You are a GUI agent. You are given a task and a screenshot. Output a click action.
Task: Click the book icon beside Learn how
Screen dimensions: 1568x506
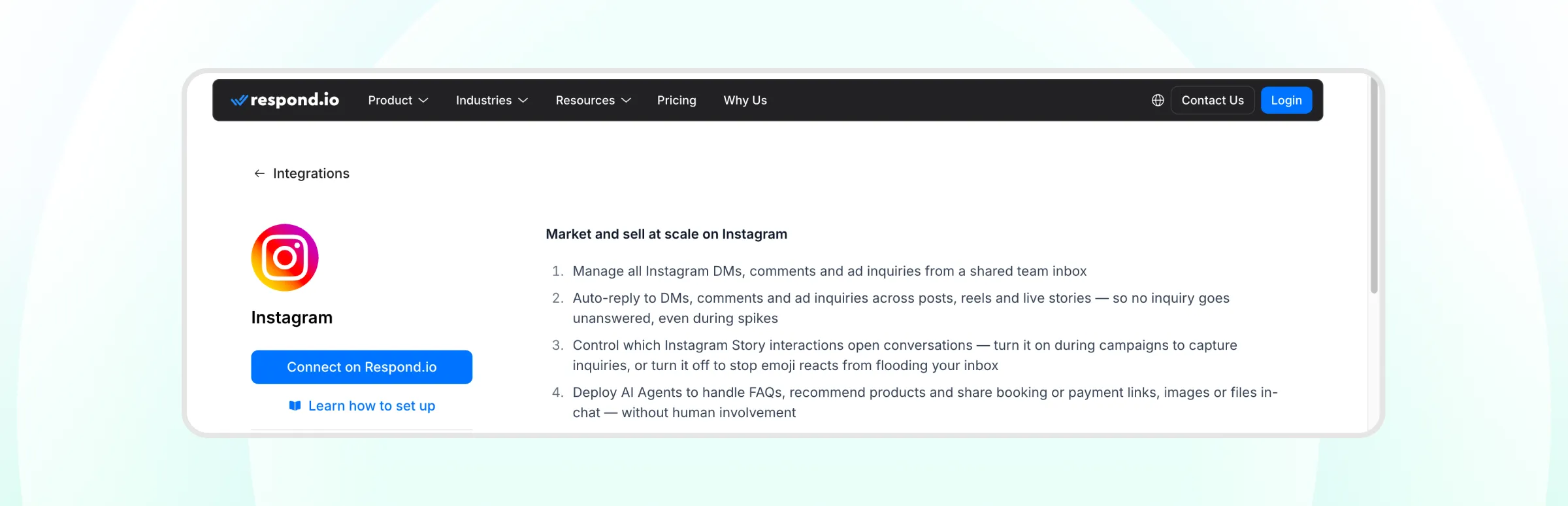(x=295, y=406)
